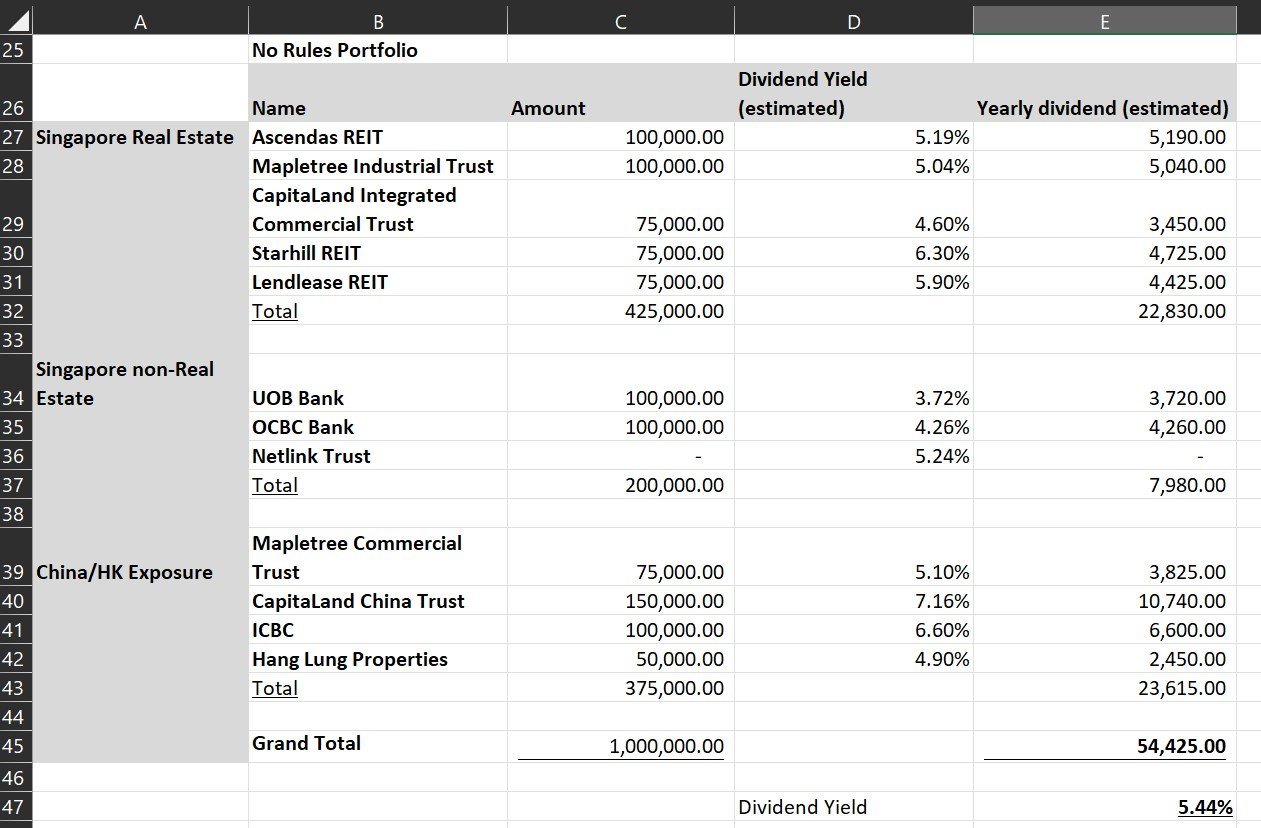
Task: Select column B by its header
Action: (x=378, y=21)
